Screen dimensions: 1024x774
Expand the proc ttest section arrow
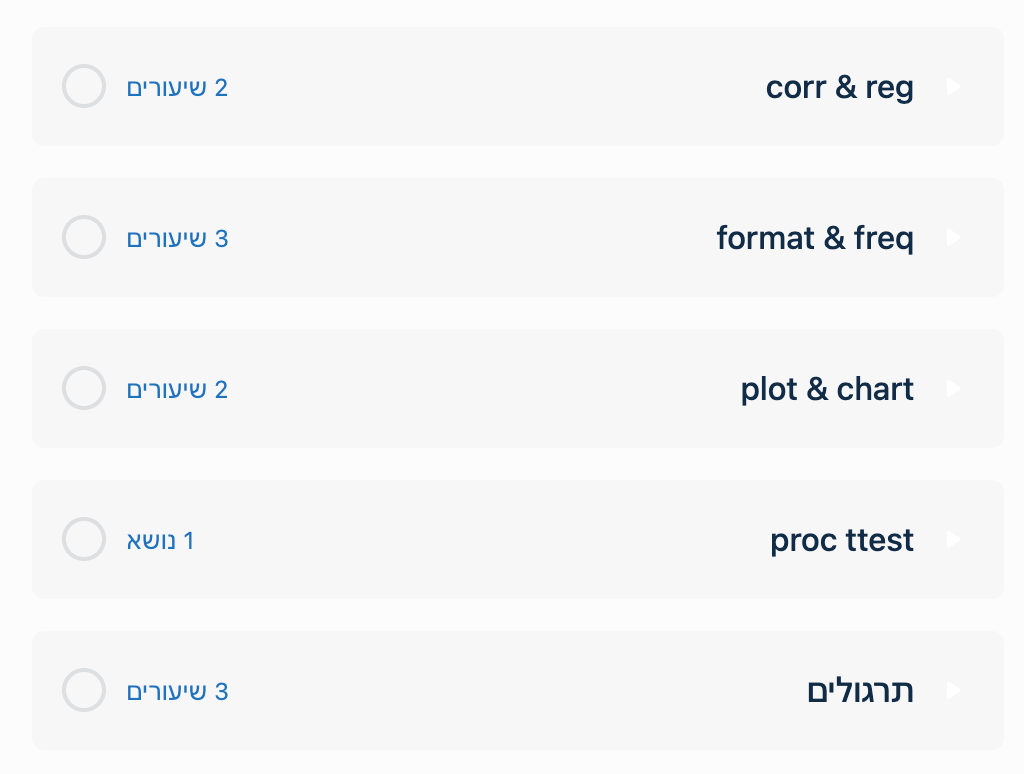(952, 540)
